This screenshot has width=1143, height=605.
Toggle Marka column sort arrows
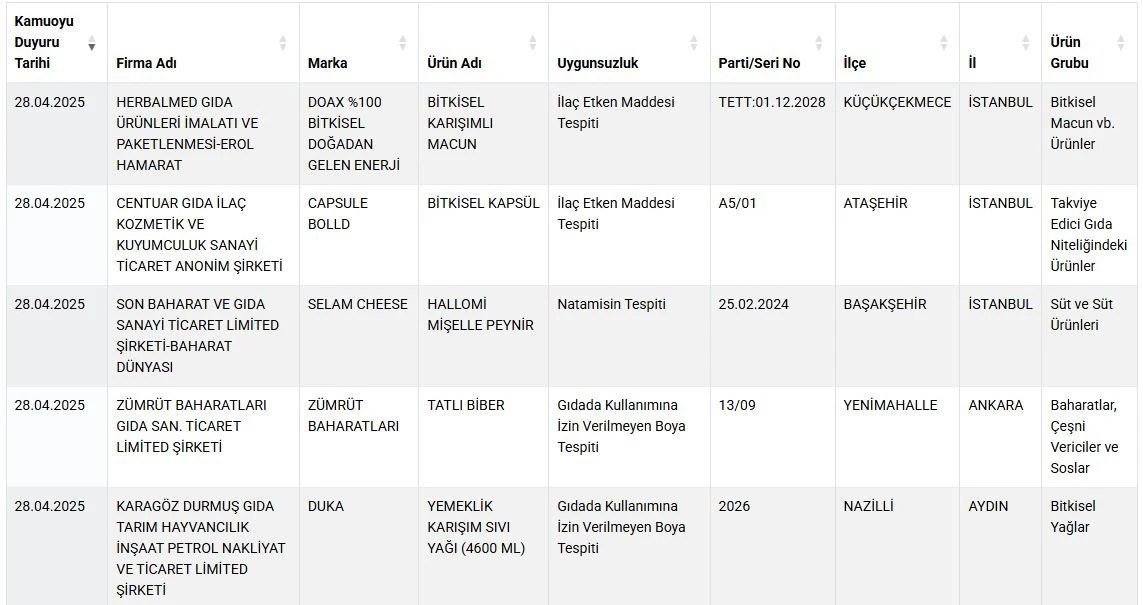[403, 43]
